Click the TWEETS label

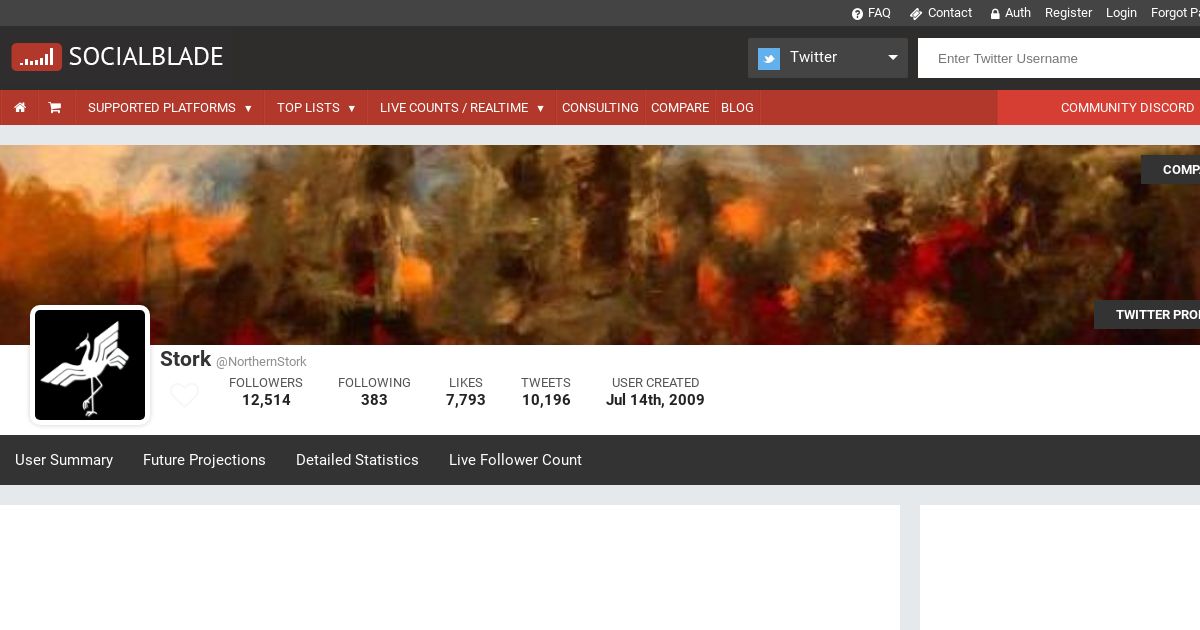[546, 383]
